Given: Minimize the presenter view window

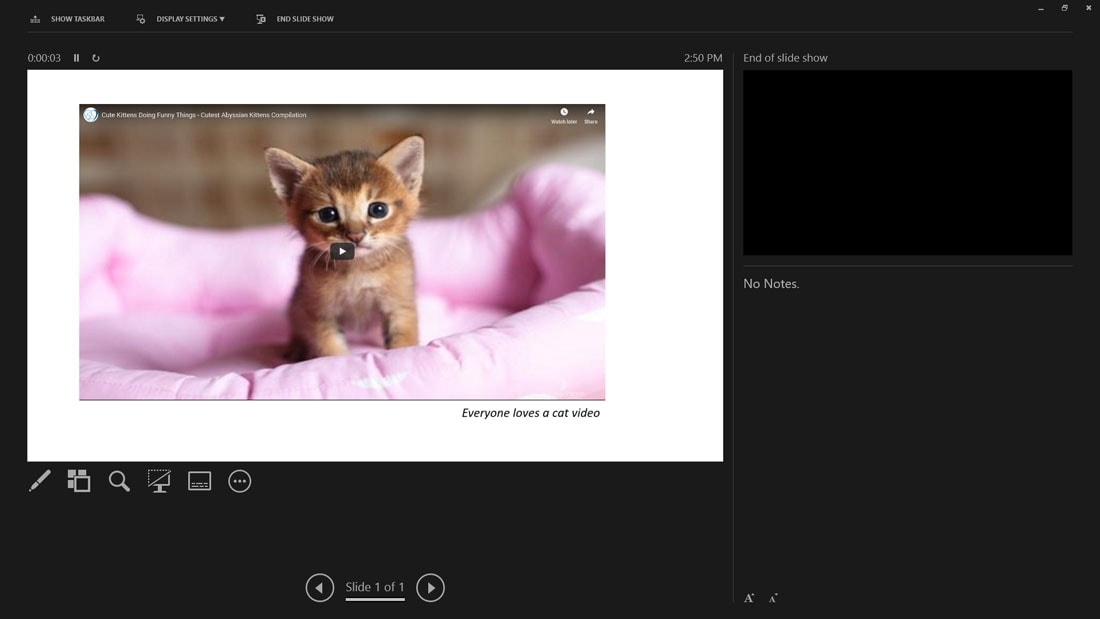Looking at the screenshot, I should tap(1040, 8).
